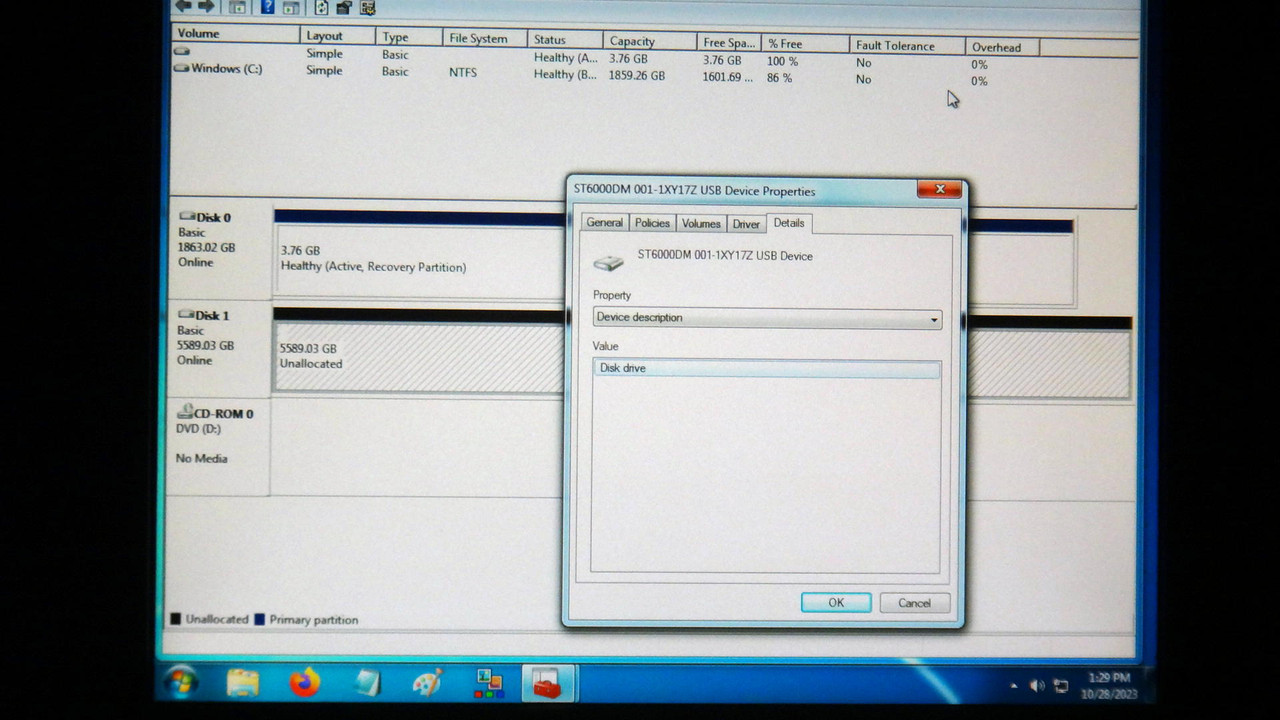Select the red toolbox taskbar item
This screenshot has width=1280, height=720.
point(547,684)
